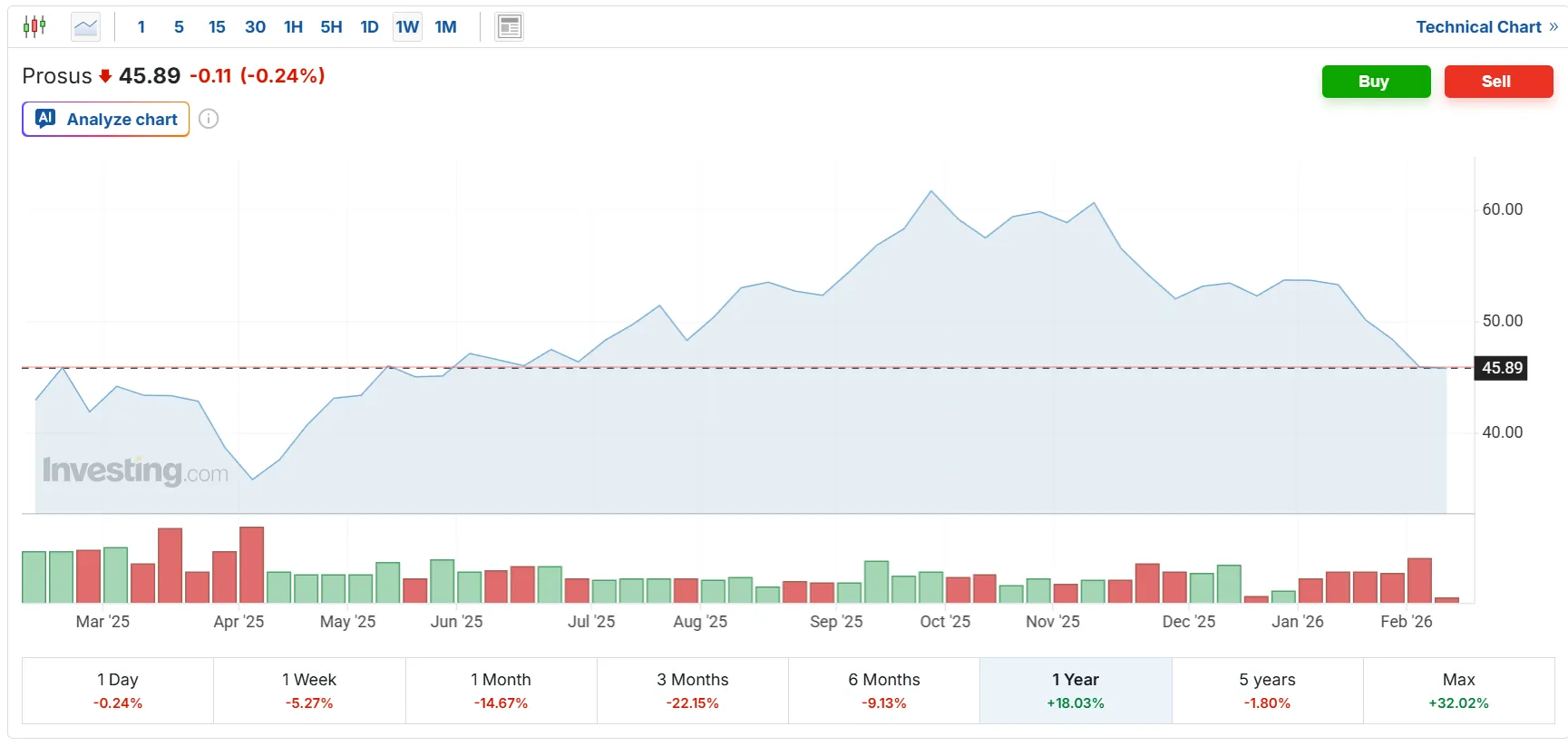The width and height of the screenshot is (1568, 746).
Task: Choose the 1M monthly interval
Action: 445,27
